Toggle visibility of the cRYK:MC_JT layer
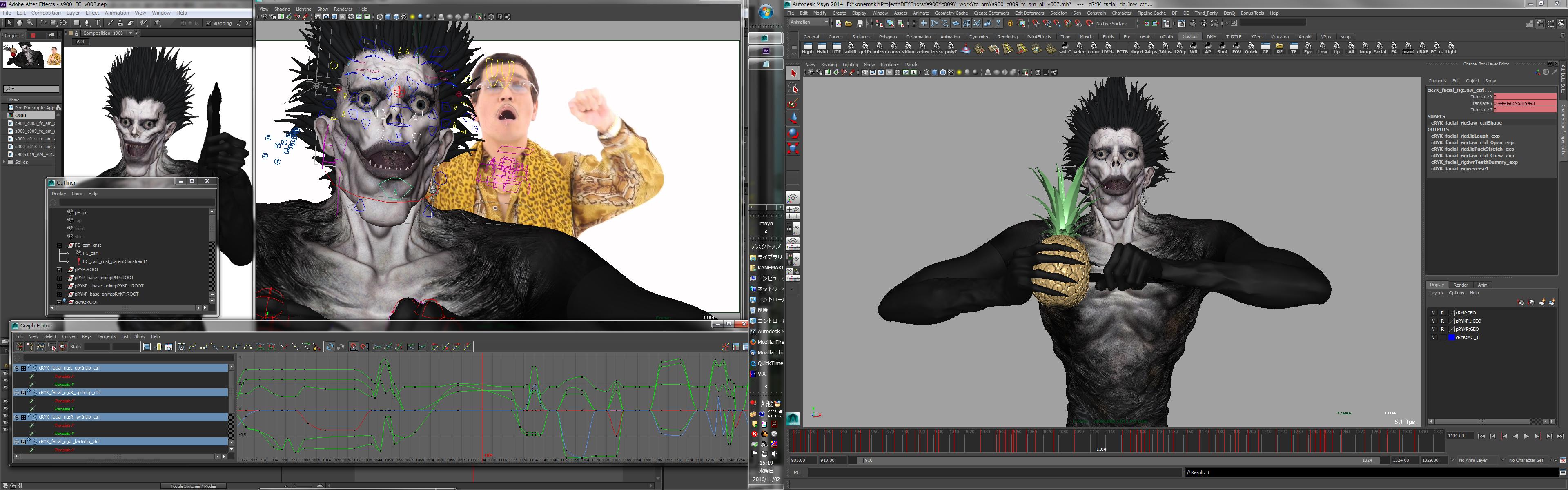 [1433, 337]
